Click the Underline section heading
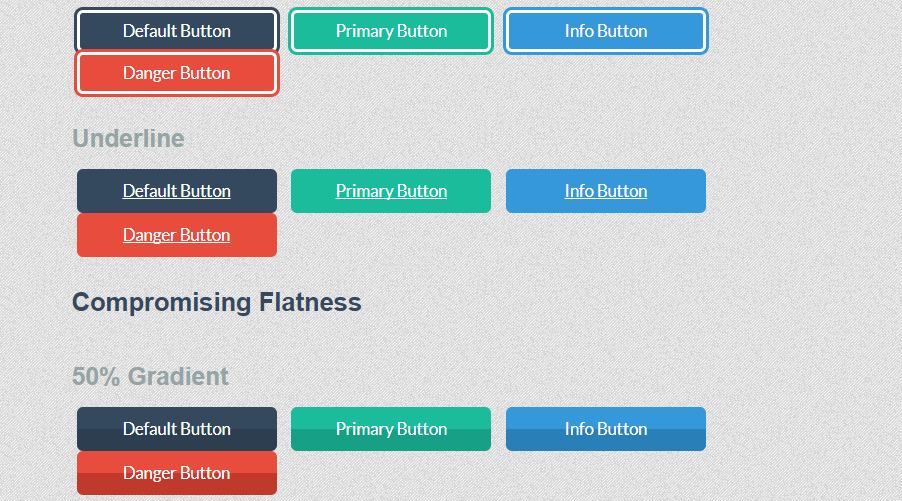 click(x=128, y=139)
